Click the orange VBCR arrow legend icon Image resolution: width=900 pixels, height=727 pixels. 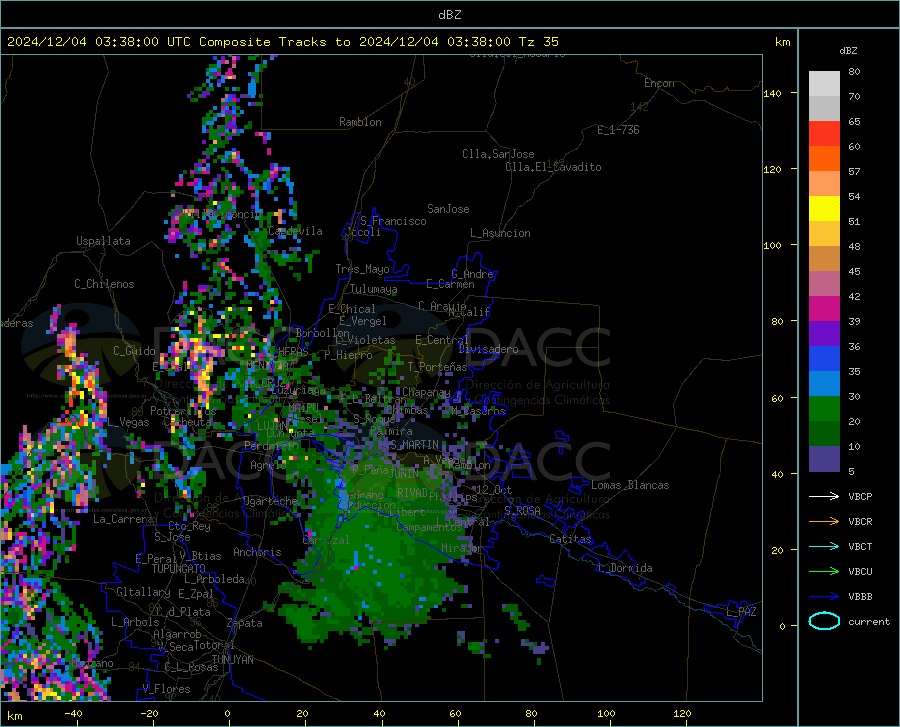(x=824, y=522)
